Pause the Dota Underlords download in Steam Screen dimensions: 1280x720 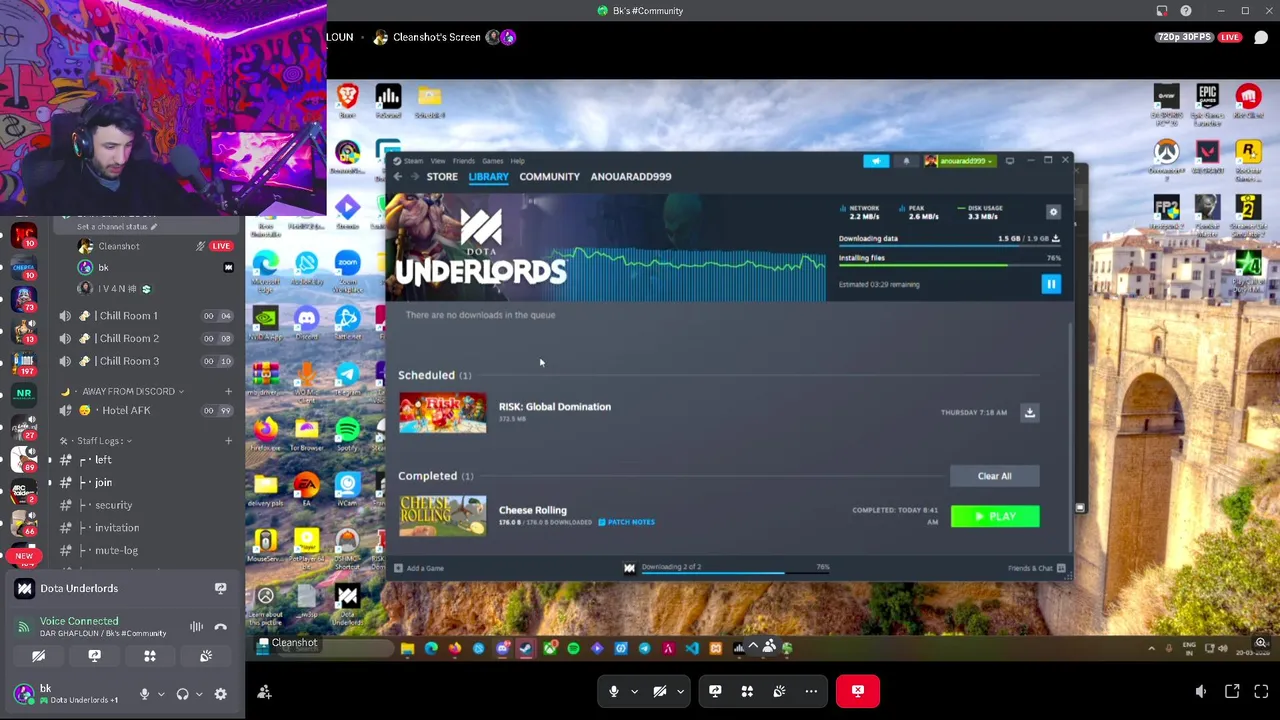(x=1051, y=284)
